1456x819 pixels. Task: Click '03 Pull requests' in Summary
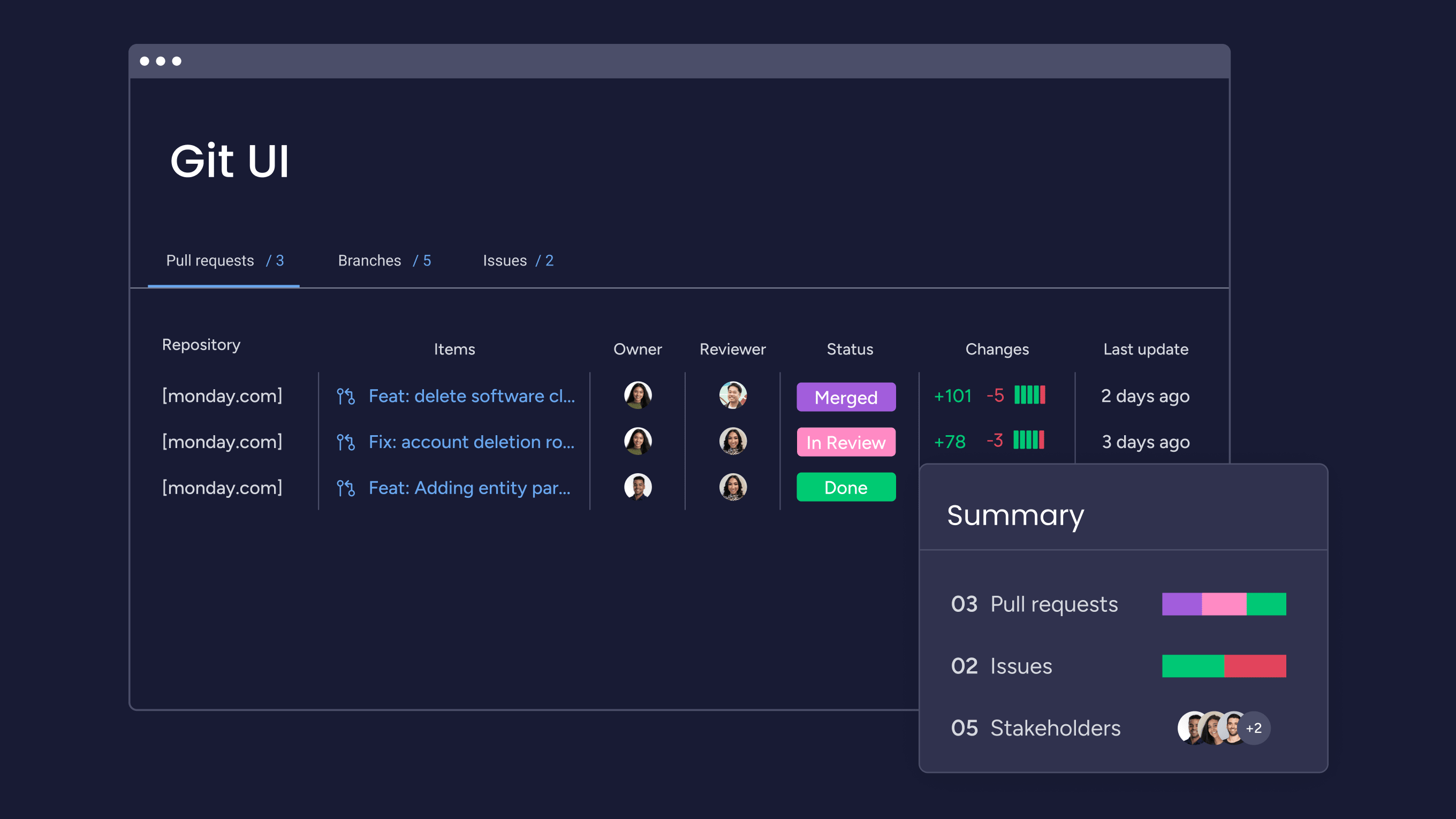[1034, 604]
